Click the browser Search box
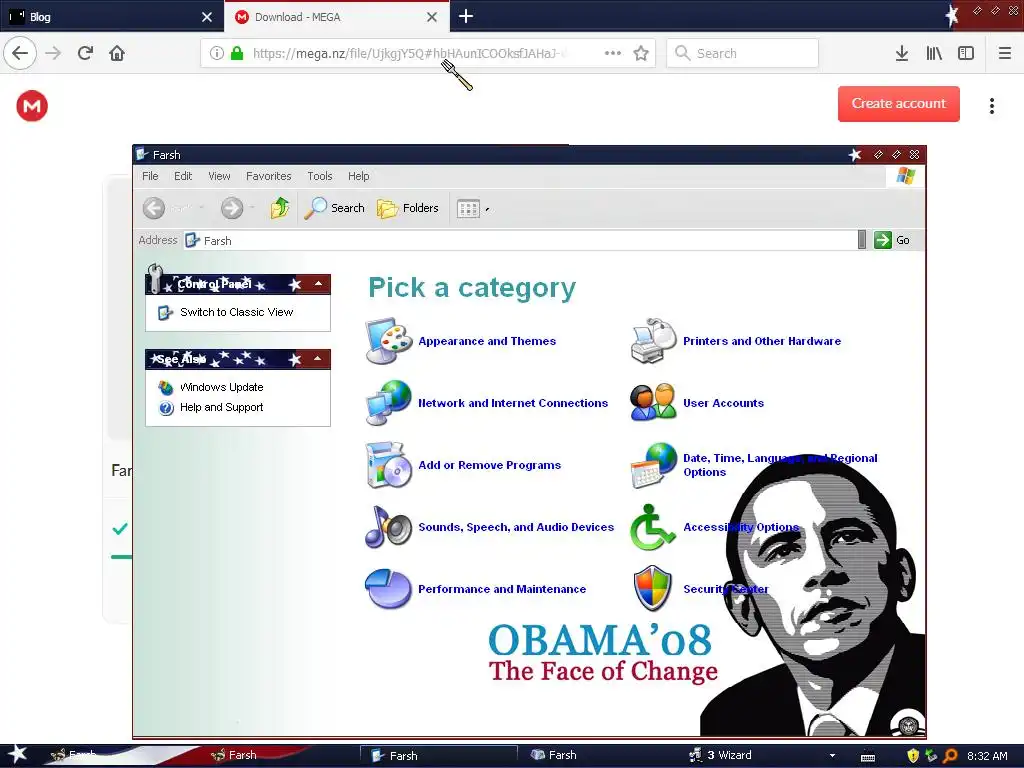This screenshot has height=768, width=1024. tap(743, 53)
